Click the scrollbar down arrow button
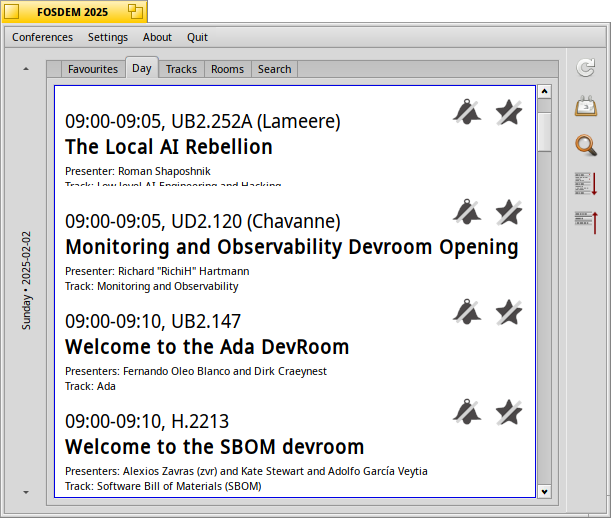The width and height of the screenshot is (611, 518). [x=544, y=491]
